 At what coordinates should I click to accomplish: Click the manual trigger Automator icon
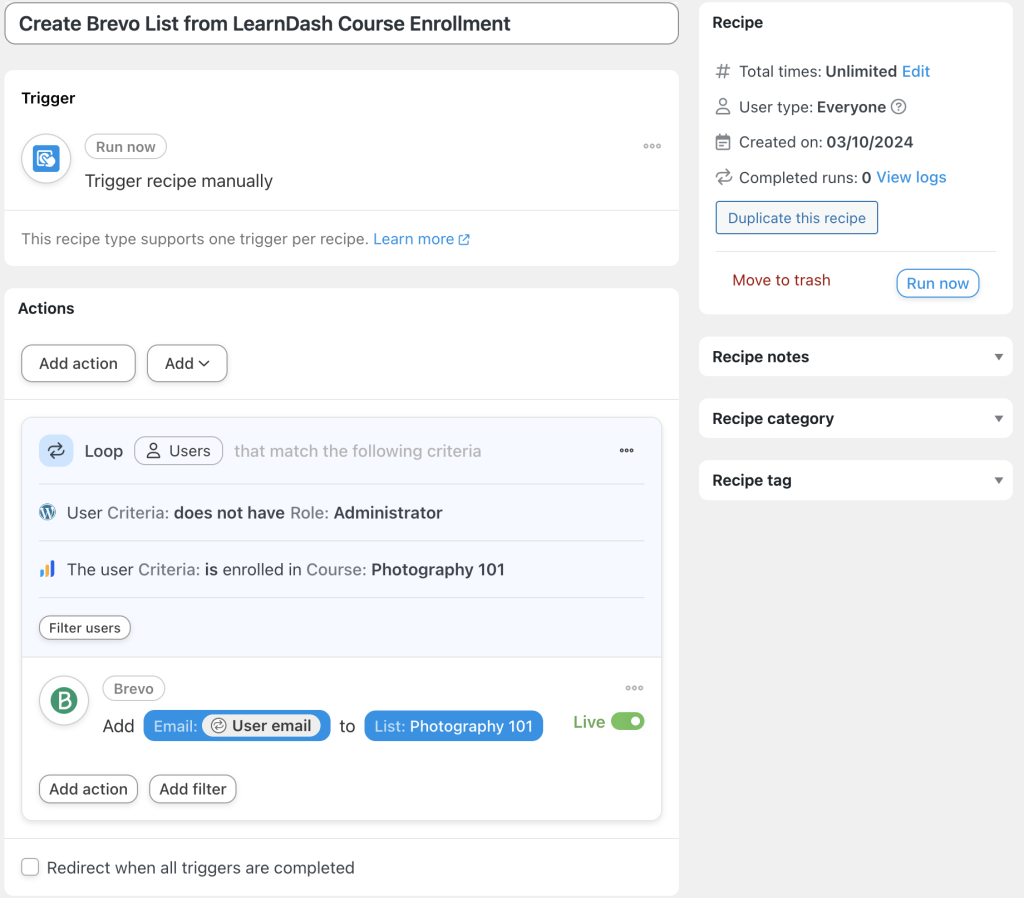click(45, 158)
